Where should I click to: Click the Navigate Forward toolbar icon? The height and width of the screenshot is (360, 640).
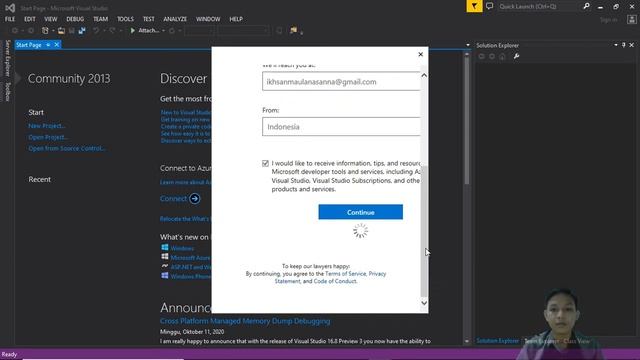click(31, 31)
